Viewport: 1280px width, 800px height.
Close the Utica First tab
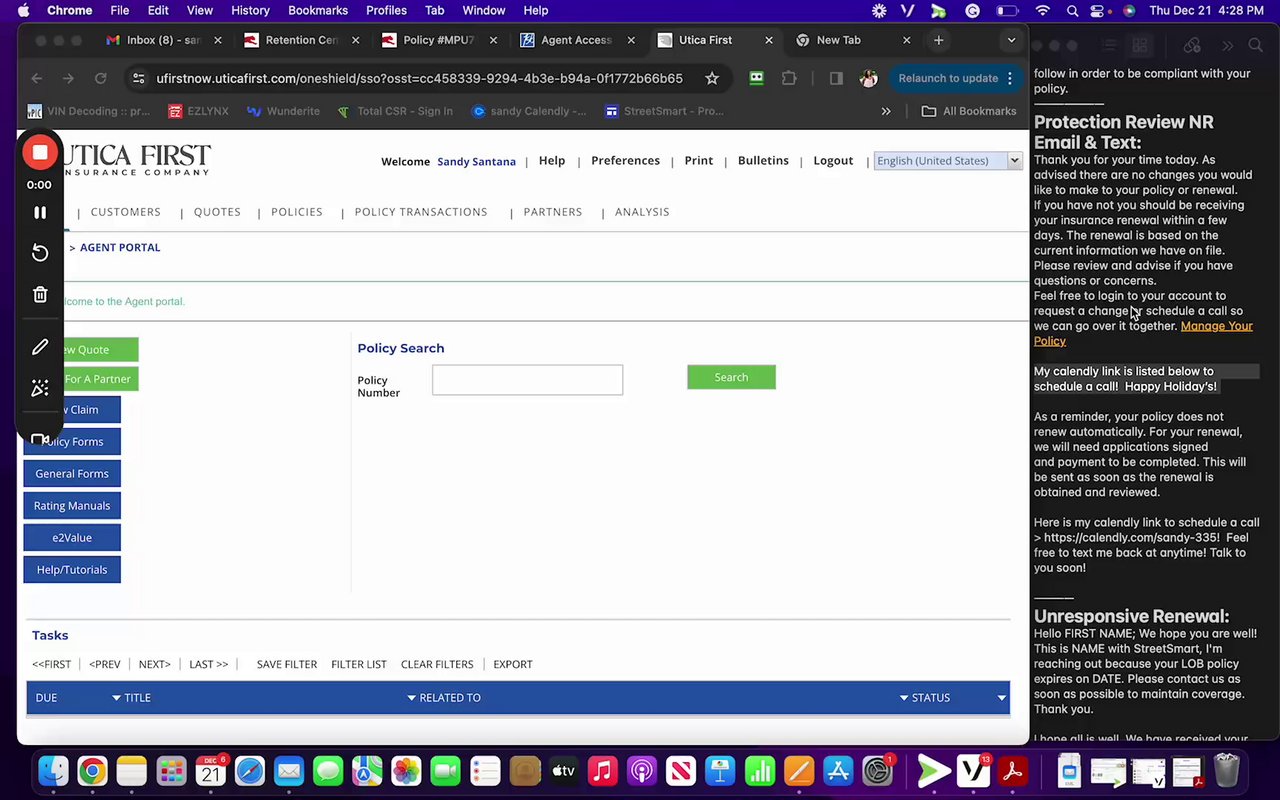click(768, 40)
